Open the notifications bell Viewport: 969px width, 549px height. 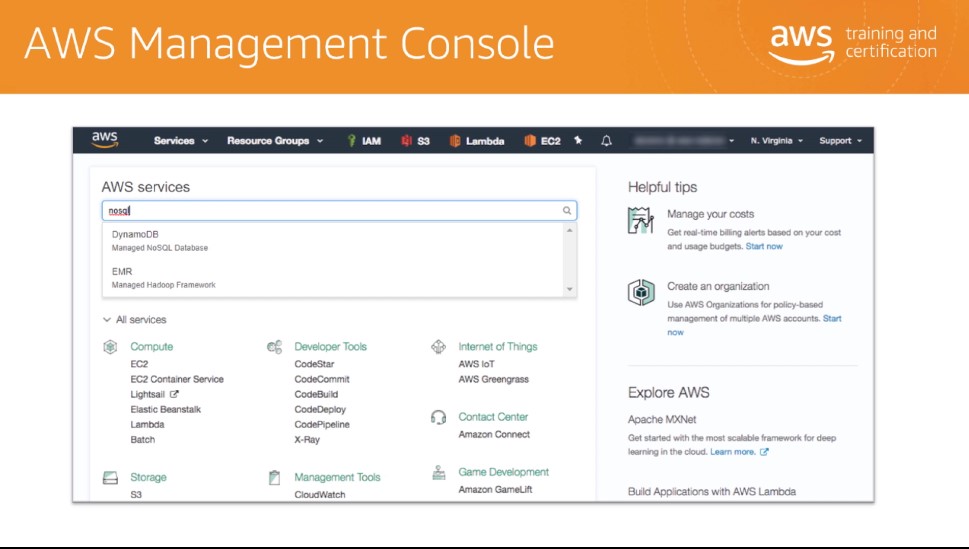(x=606, y=140)
